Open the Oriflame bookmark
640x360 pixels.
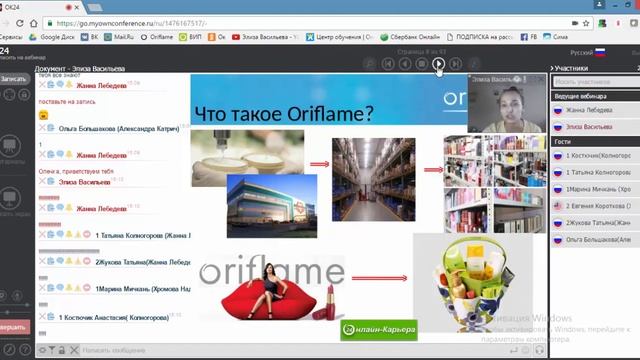(157, 37)
